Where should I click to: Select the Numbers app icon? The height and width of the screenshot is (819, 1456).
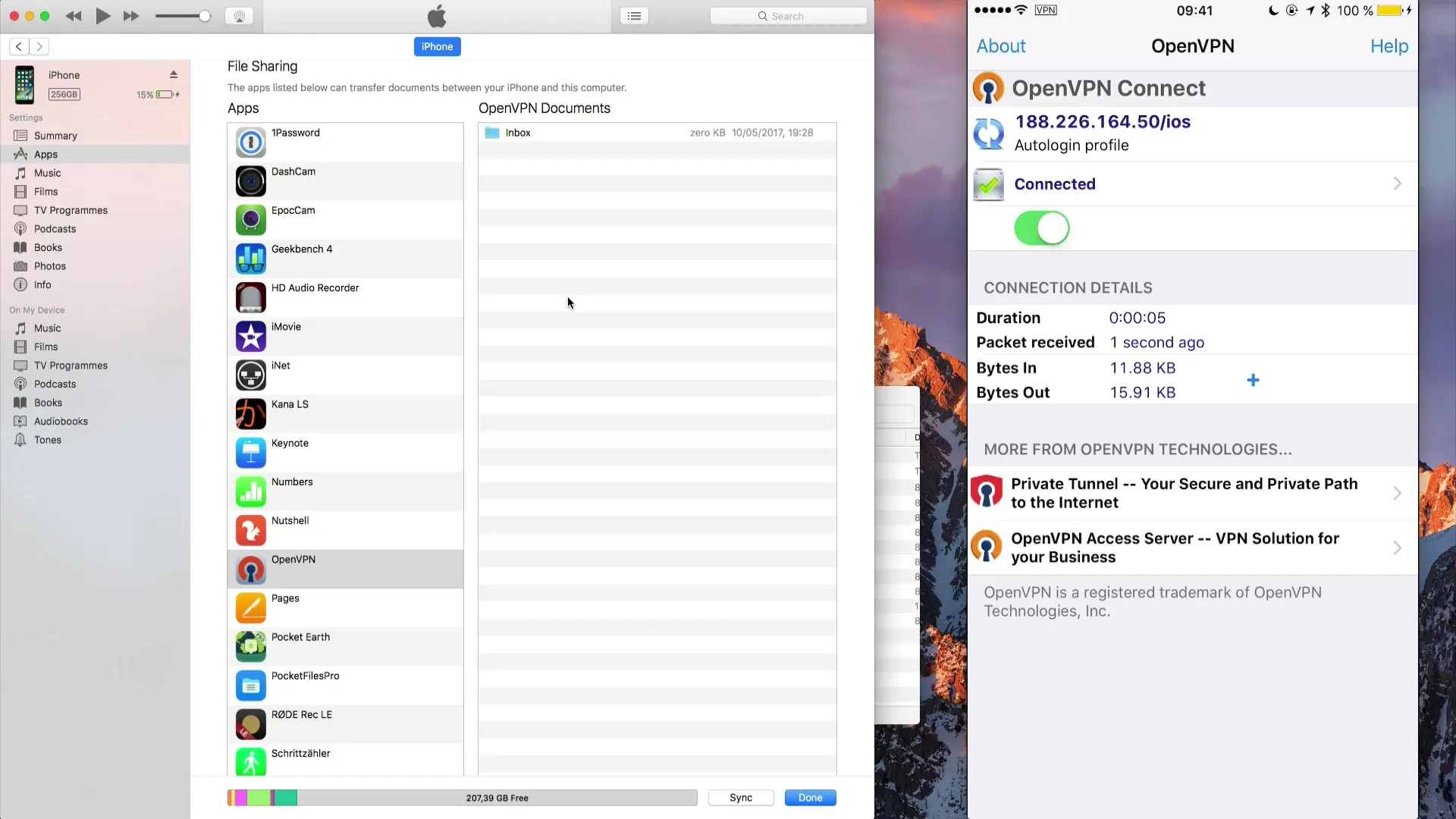[250, 491]
